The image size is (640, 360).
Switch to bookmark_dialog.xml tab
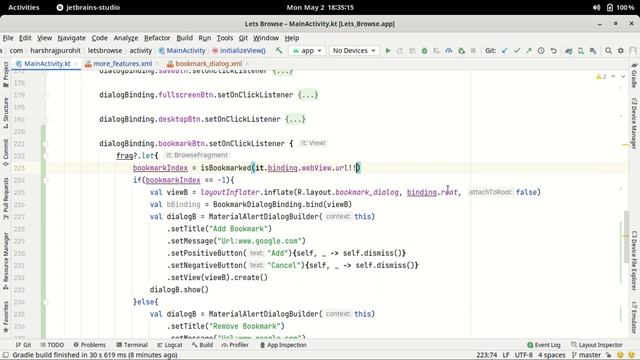click(x=208, y=64)
